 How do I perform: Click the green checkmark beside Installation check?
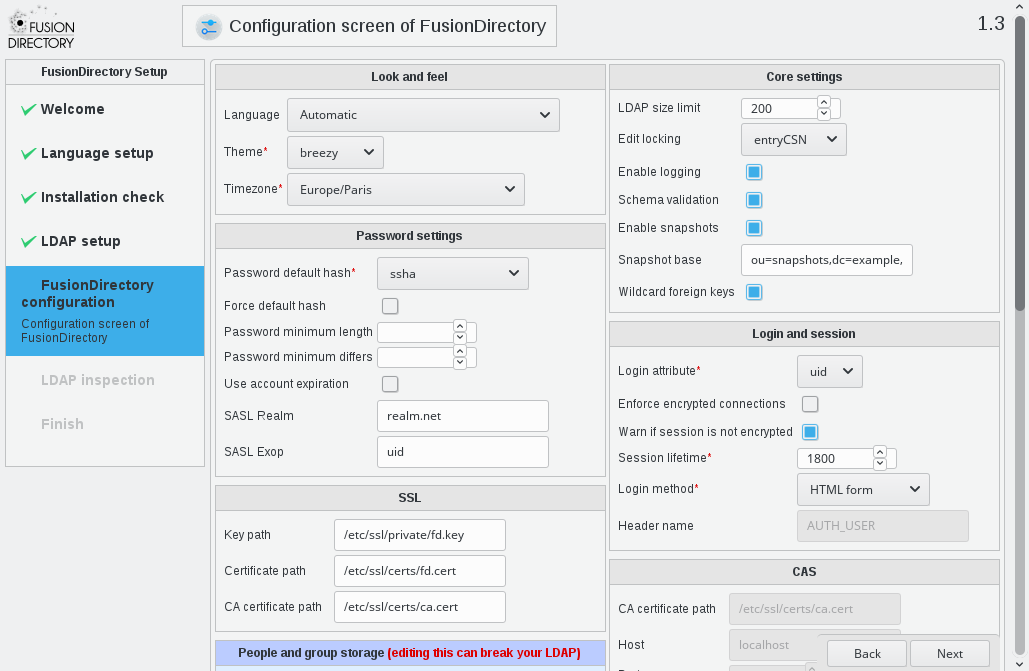tap(28, 198)
